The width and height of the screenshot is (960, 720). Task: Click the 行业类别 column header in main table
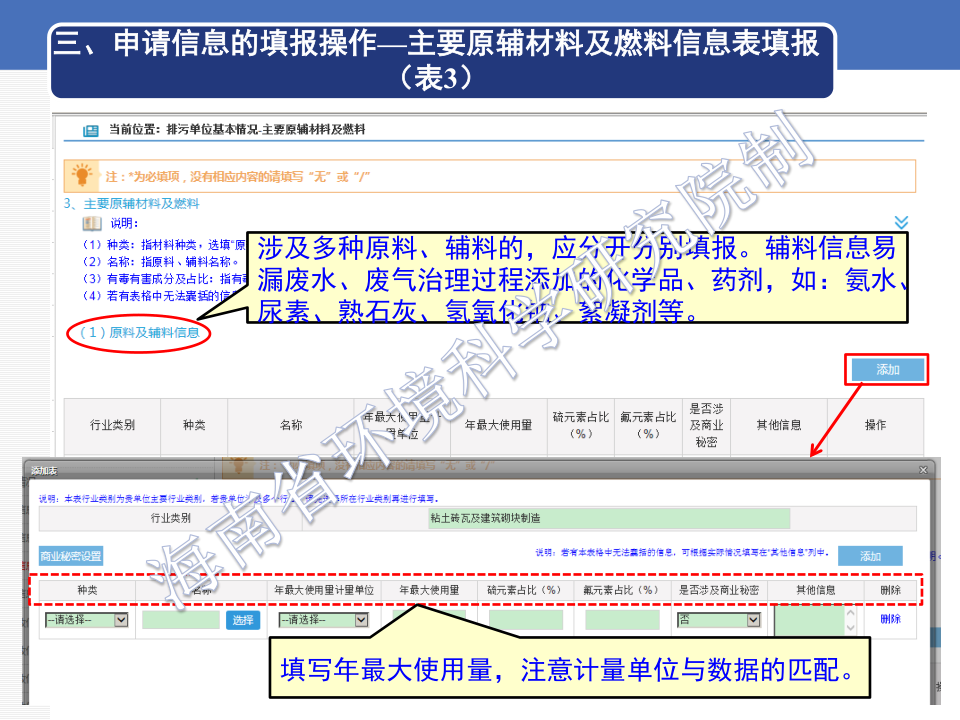point(112,425)
